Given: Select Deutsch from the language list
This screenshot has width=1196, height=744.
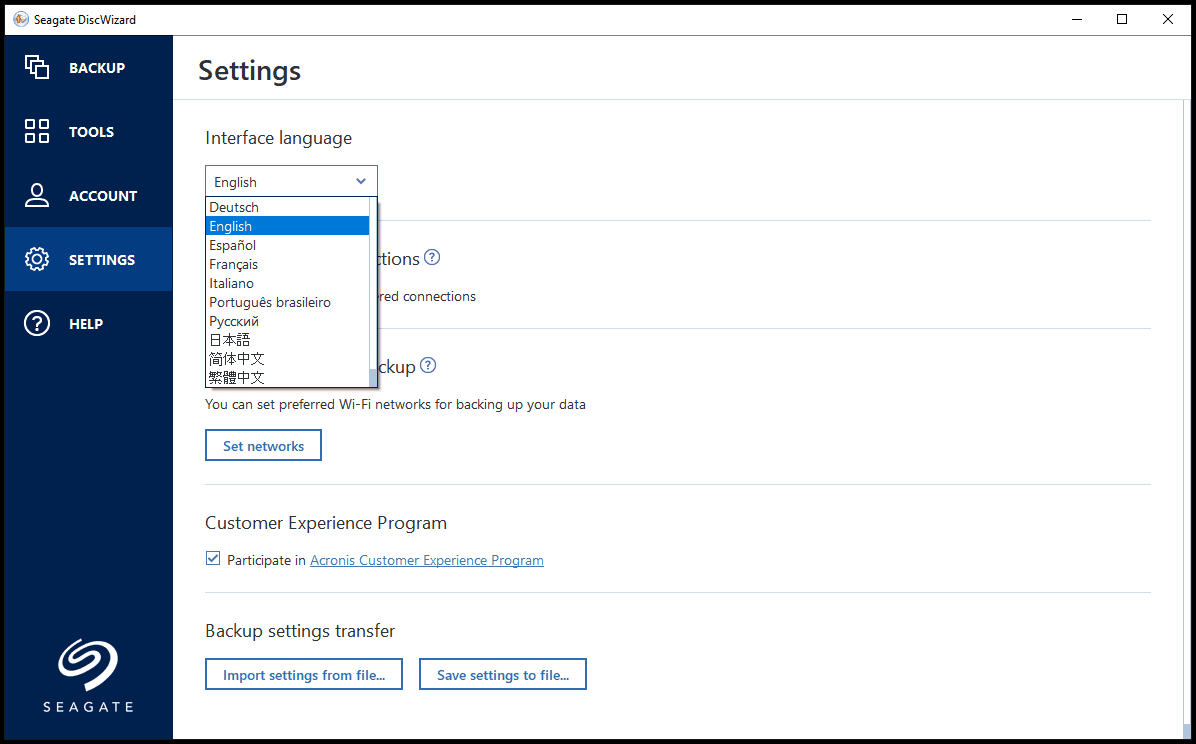Looking at the screenshot, I should pos(234,207).
